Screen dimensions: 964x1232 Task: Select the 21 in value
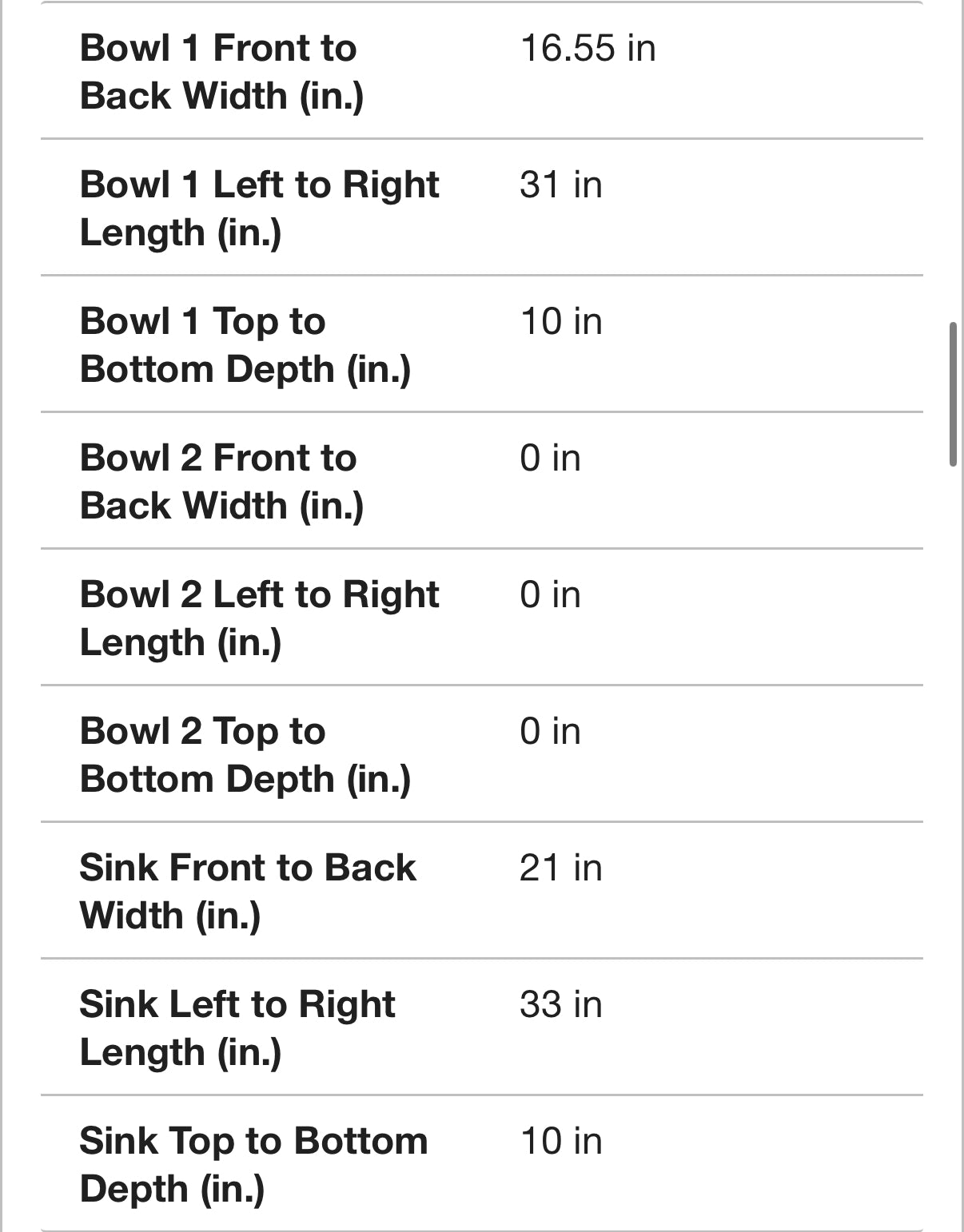(560, 868)
